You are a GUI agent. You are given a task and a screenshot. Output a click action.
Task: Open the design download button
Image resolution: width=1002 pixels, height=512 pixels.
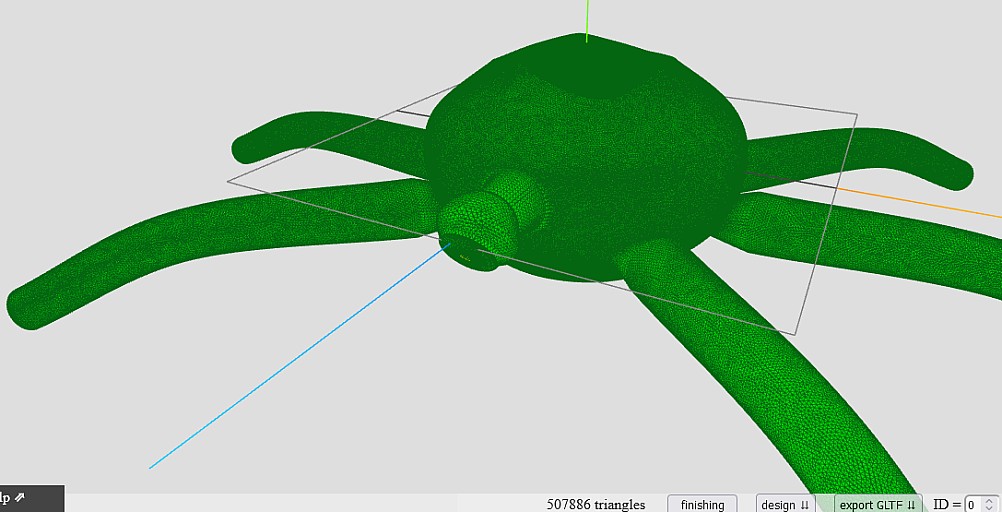click(785, 504)
